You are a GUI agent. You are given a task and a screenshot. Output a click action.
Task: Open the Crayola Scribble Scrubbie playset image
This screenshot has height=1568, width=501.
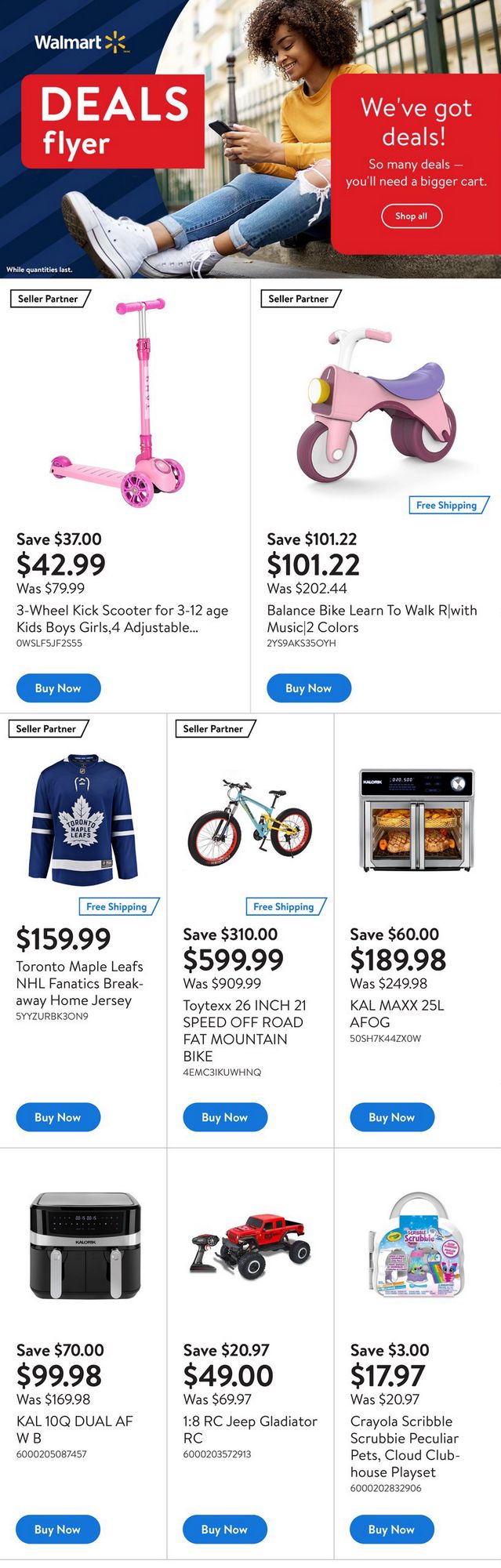417,1246
